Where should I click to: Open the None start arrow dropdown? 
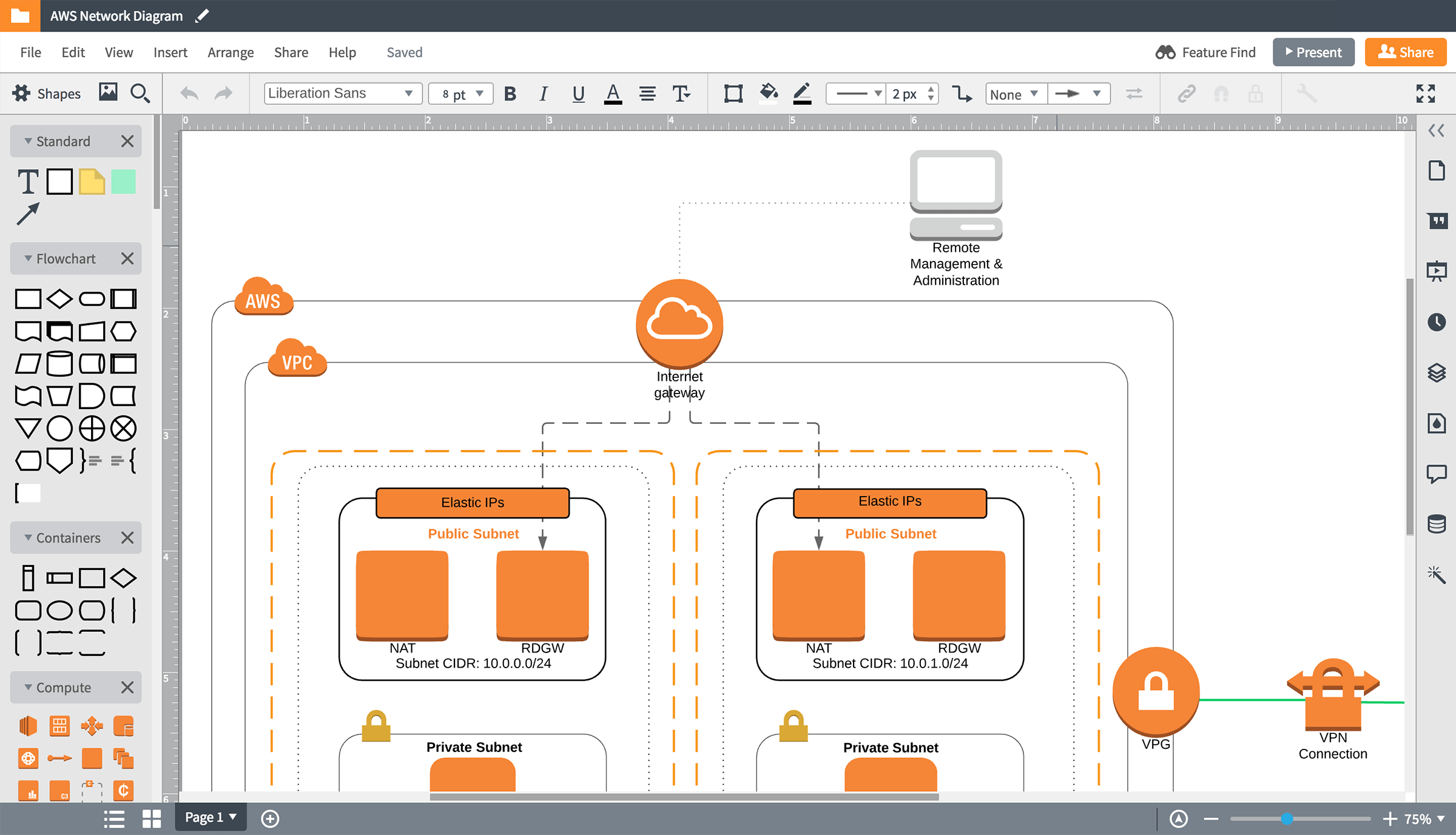point(1016,94)
